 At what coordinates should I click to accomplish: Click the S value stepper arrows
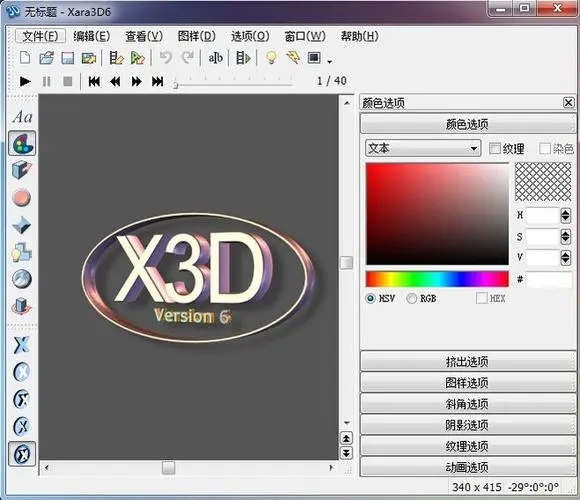tap(565, 237)
